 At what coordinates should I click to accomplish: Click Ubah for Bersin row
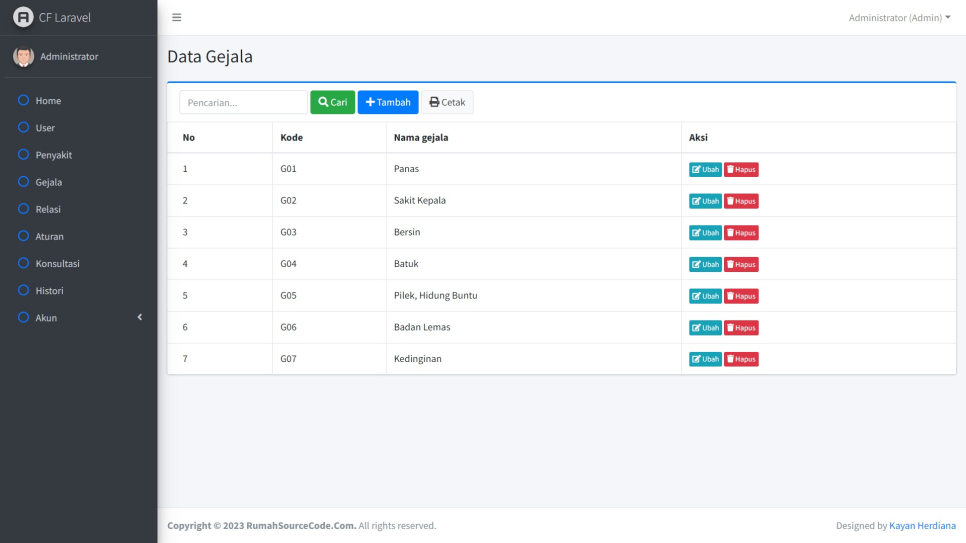tap(705, 232)
